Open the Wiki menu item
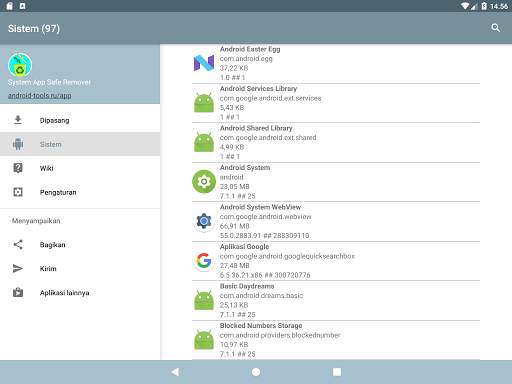Screen dimensions: 512x384 [80, 168]
